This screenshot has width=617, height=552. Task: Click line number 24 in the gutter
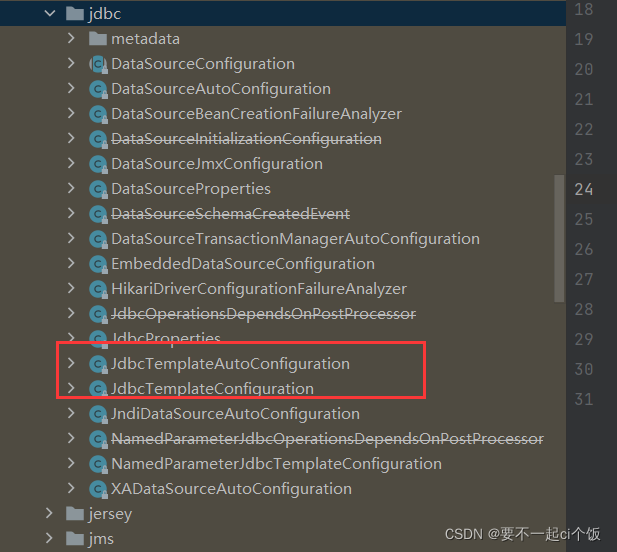(584, 189)
